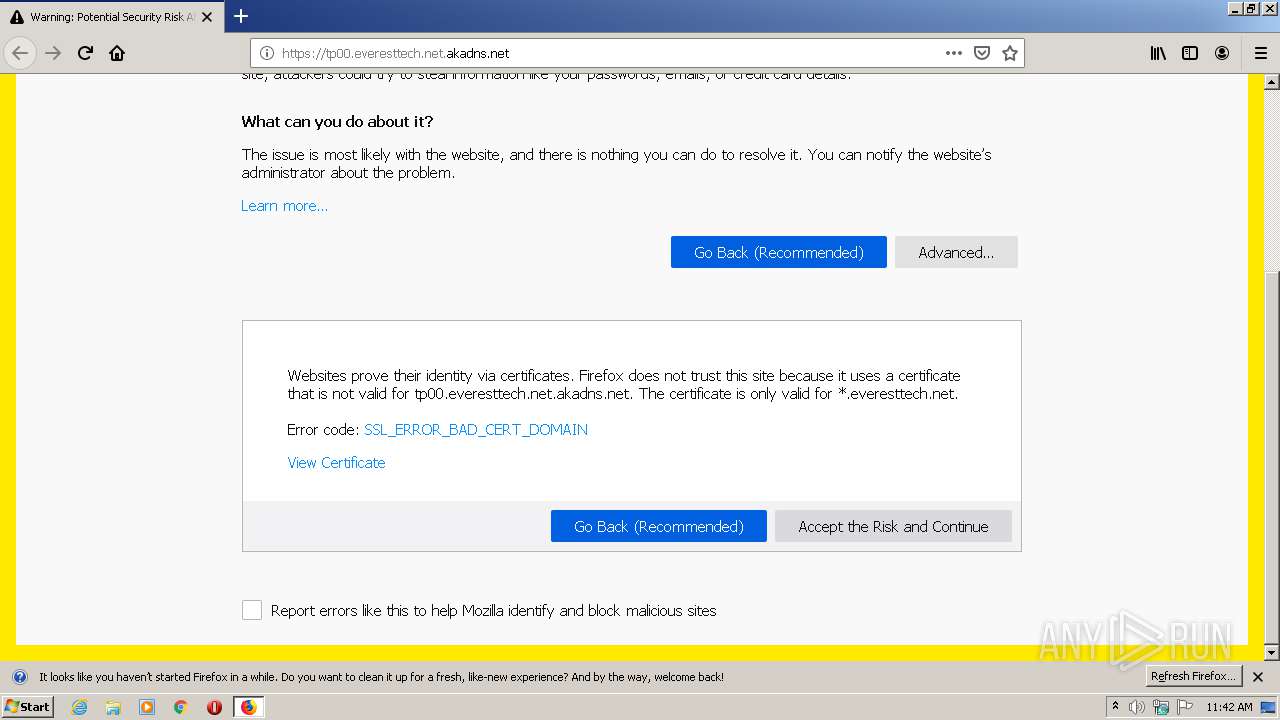This screenshot has height=720, width=1280.
Task: Enable Report errors to Mozilla checkbox
Action: (252, 610)
